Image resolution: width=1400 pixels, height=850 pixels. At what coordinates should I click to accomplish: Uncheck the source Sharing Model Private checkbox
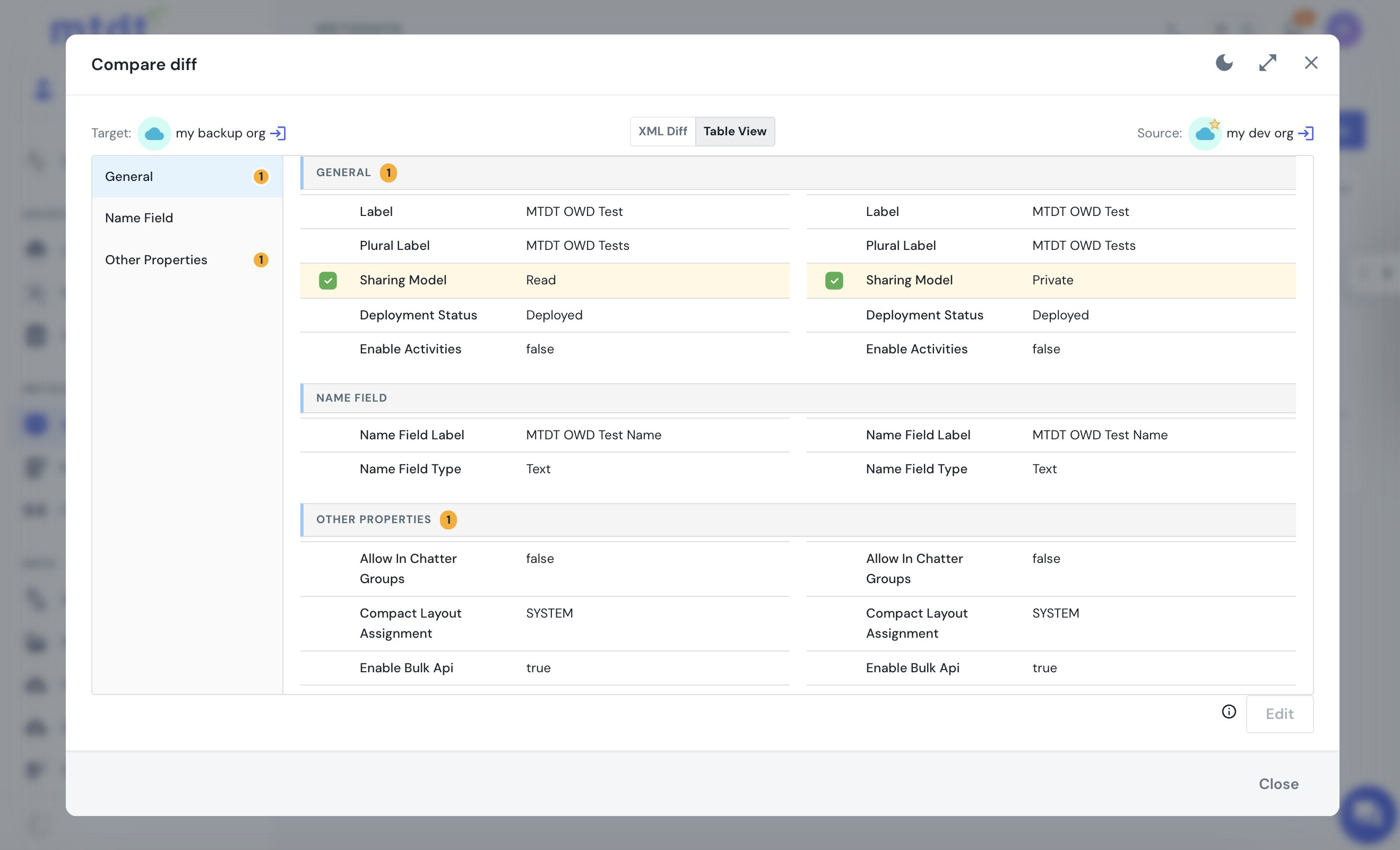pyautogui.click(x=834, y=280)
